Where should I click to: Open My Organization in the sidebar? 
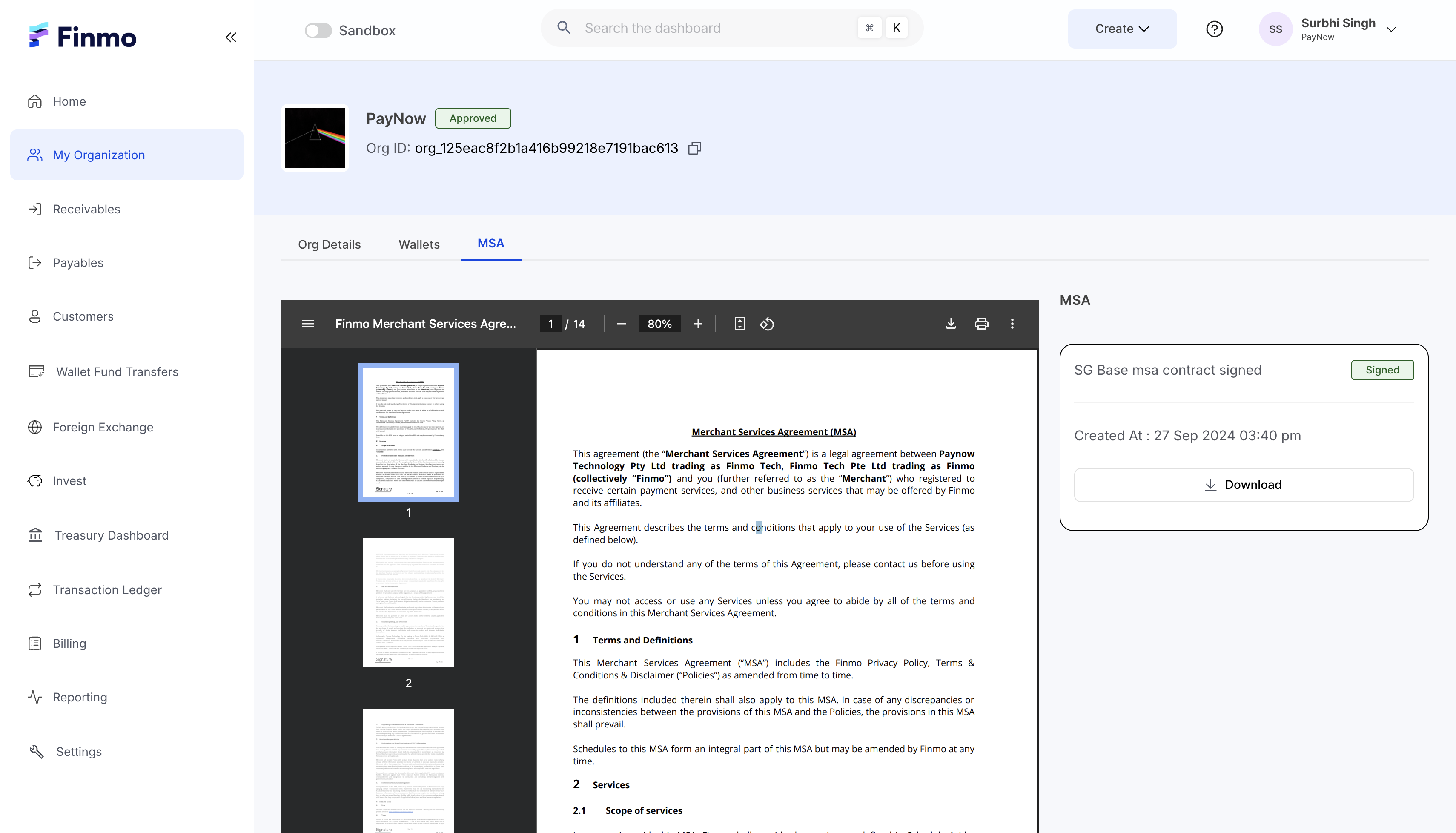[x=126, y=155]
